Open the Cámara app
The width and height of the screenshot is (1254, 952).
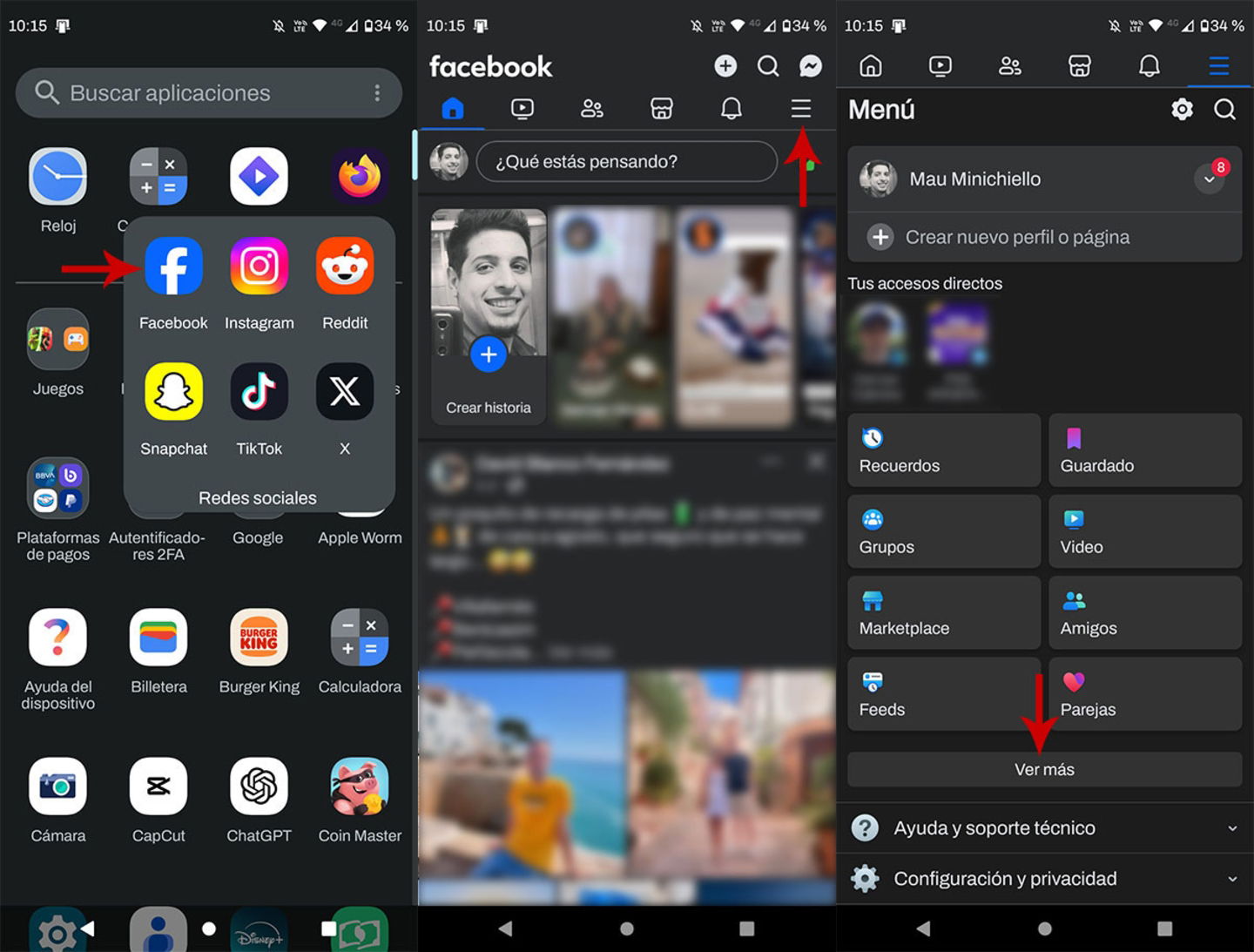pos(58,786)
